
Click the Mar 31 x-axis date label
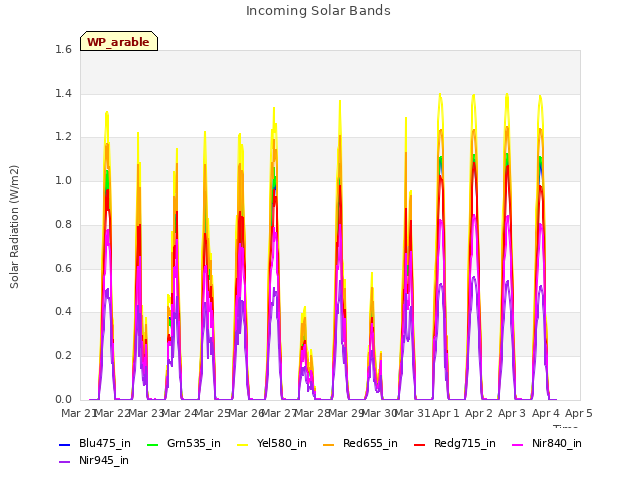tap(413, 413)
